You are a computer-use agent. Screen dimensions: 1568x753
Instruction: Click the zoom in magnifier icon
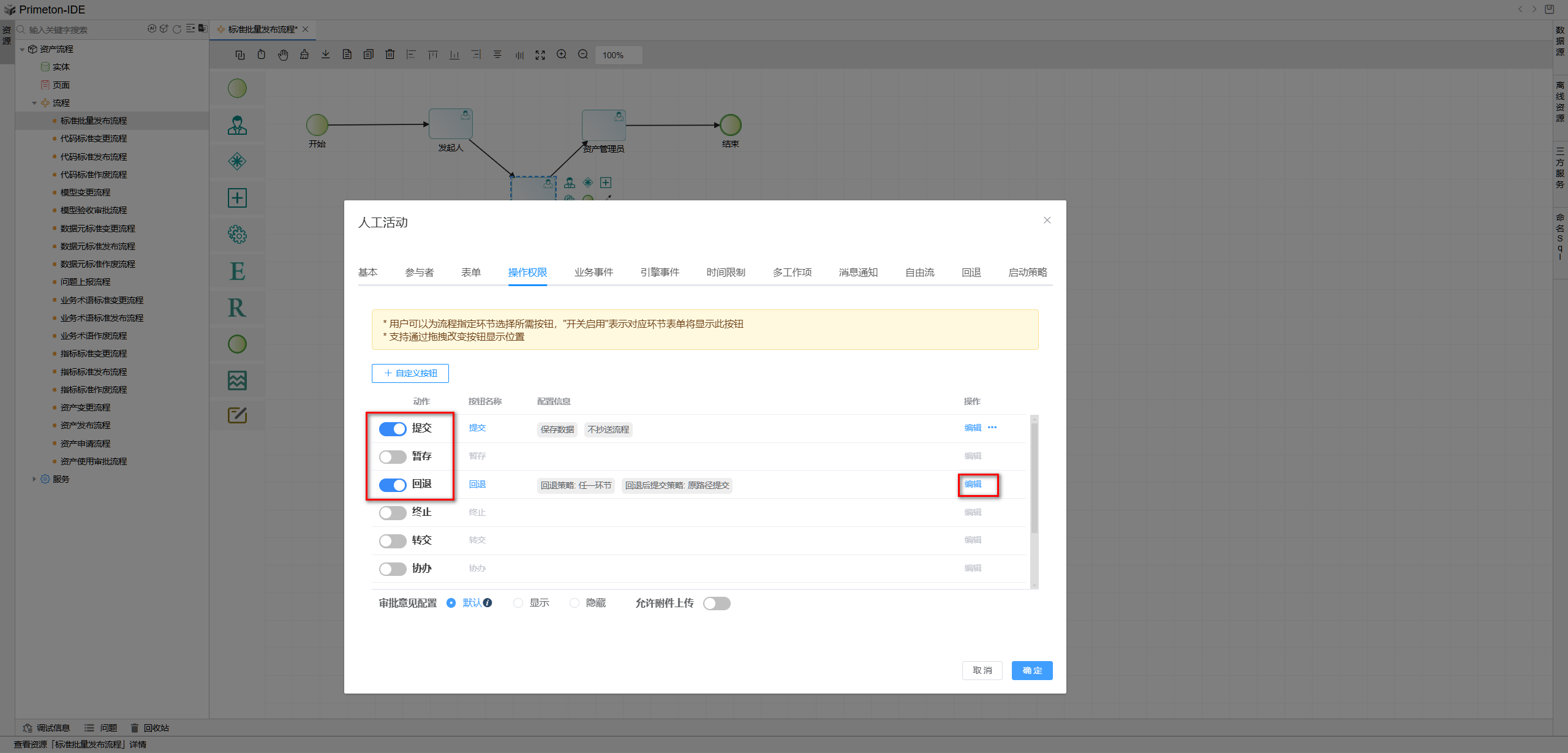point(561,55)
